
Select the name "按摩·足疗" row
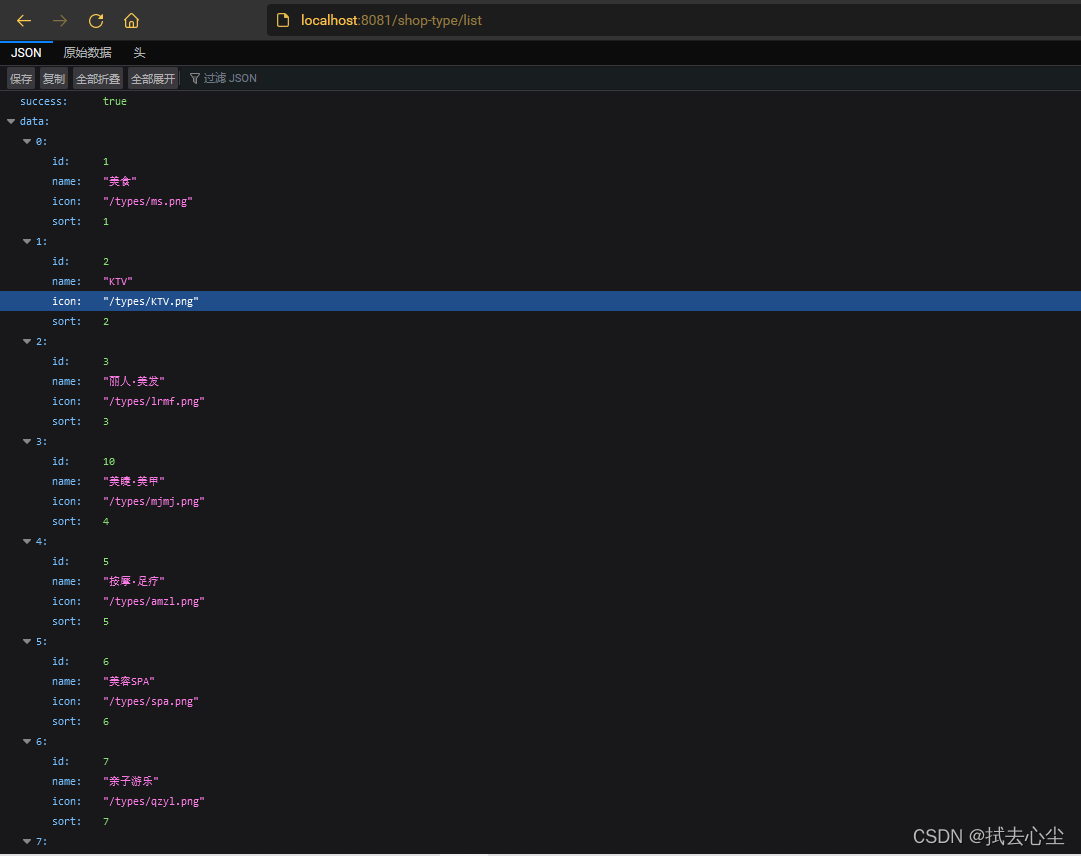pos(540,581)
